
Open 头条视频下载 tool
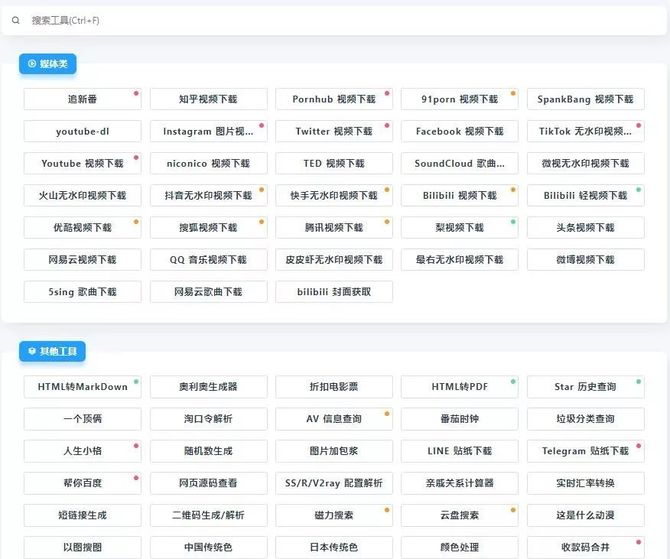pos(585,227)
